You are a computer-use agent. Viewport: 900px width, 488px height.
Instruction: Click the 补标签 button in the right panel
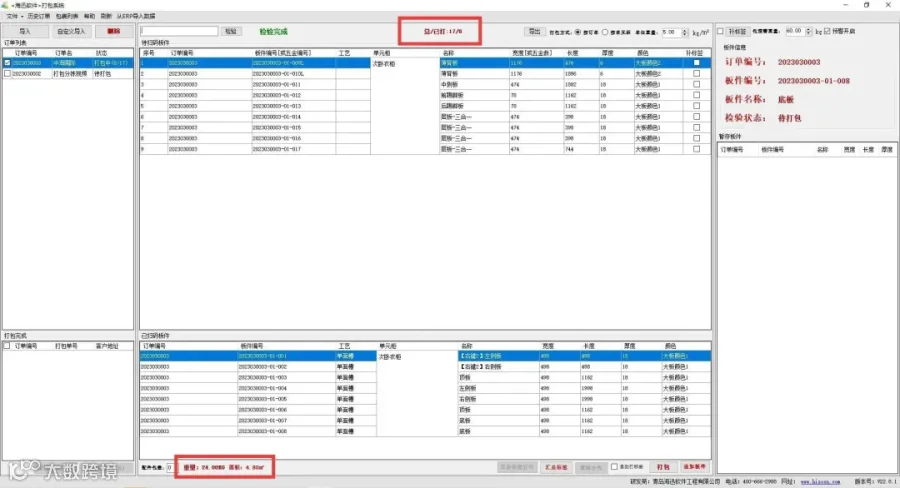[x=737, y=32]
